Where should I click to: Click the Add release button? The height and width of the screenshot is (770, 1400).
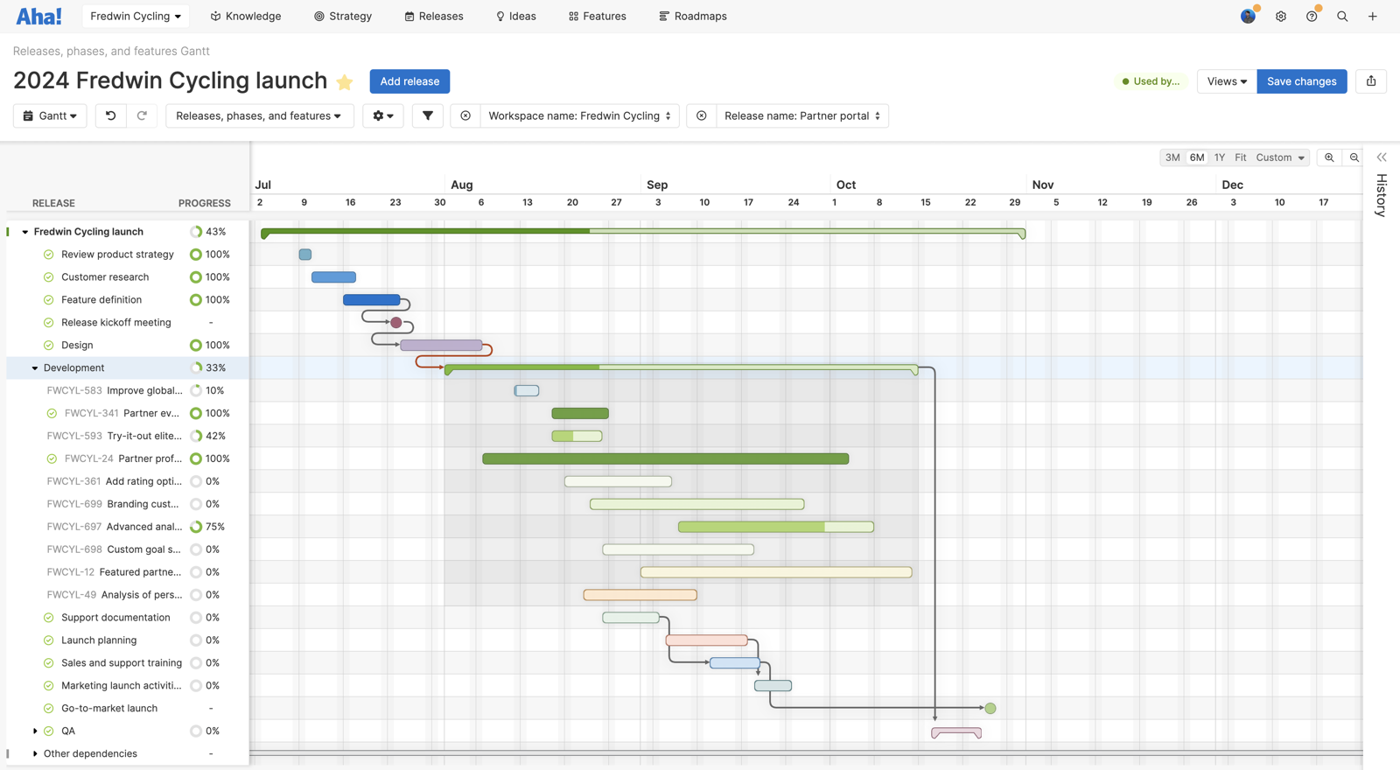click(x=410, y=81)
